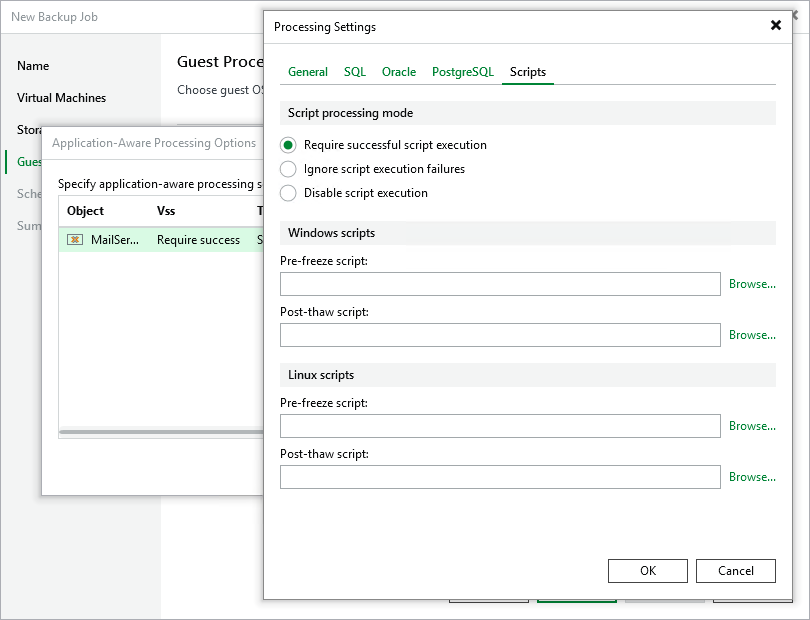Focus the Linux post-thaw script field
Image resolution: width=810 pixels, height=620 pixels.
500,477
